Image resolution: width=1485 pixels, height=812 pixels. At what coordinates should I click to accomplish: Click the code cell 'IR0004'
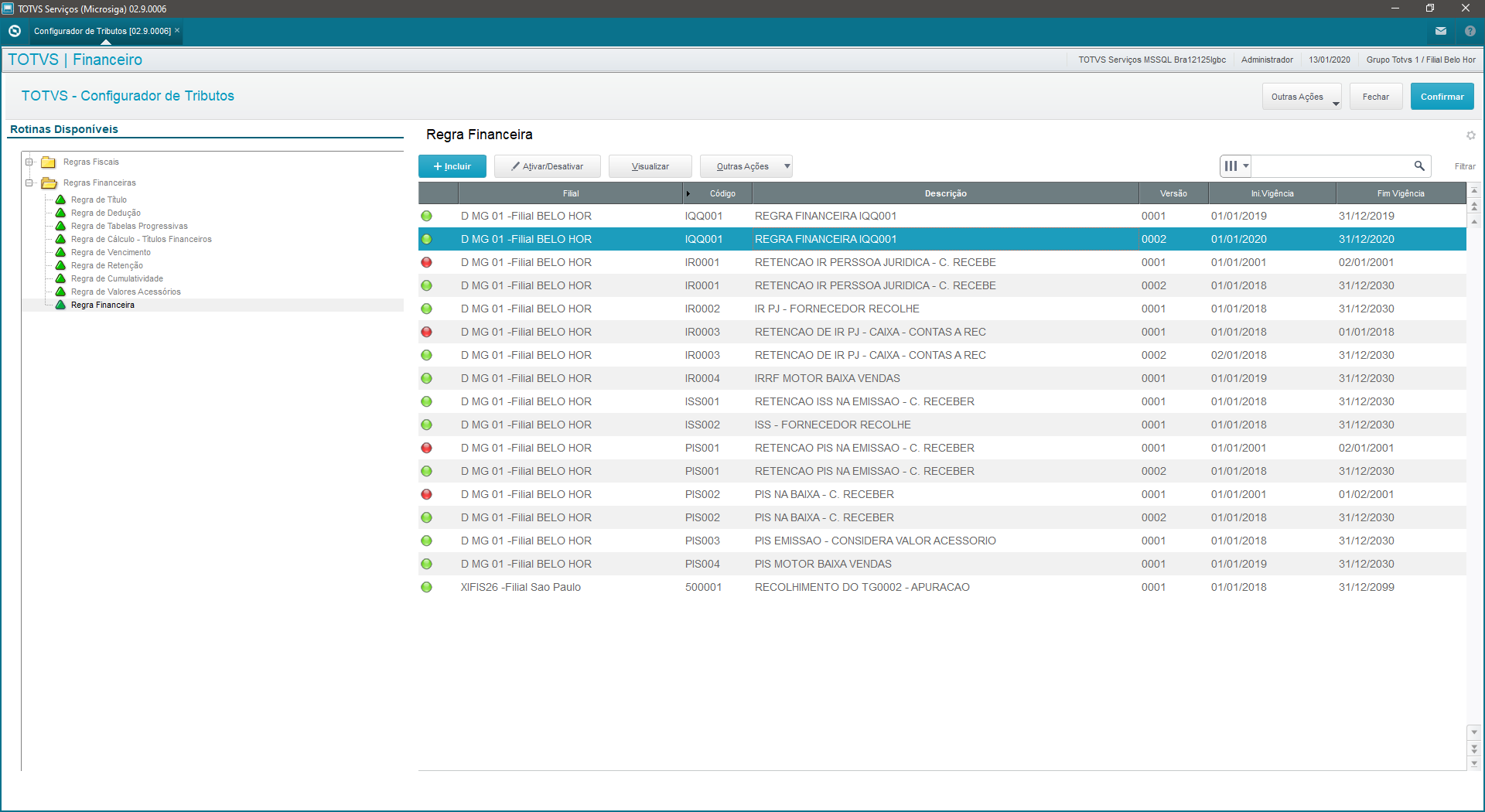coord(702,378)
